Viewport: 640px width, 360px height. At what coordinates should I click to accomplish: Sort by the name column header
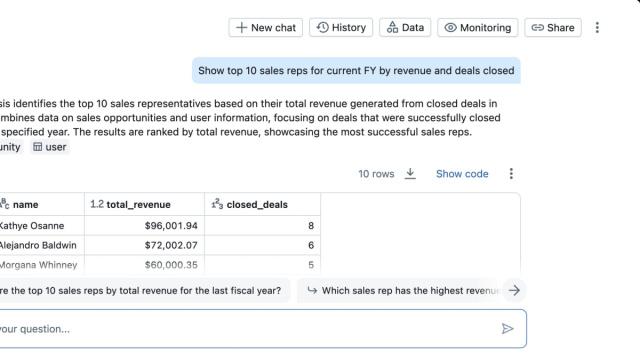42,204
